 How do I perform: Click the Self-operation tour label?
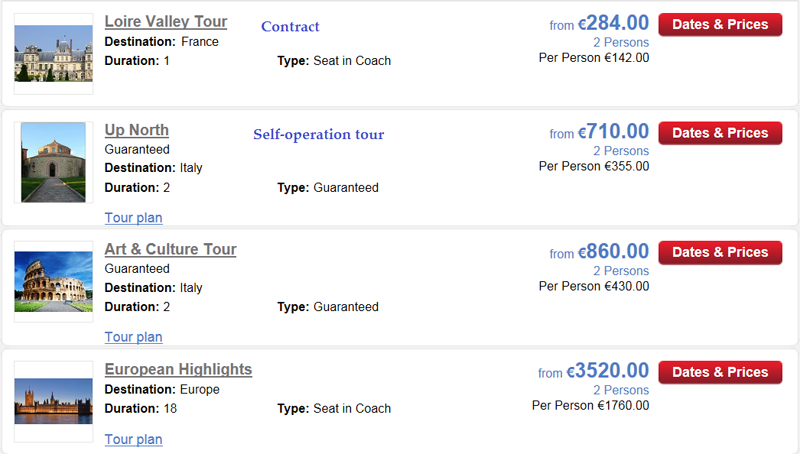click(319, 134)
